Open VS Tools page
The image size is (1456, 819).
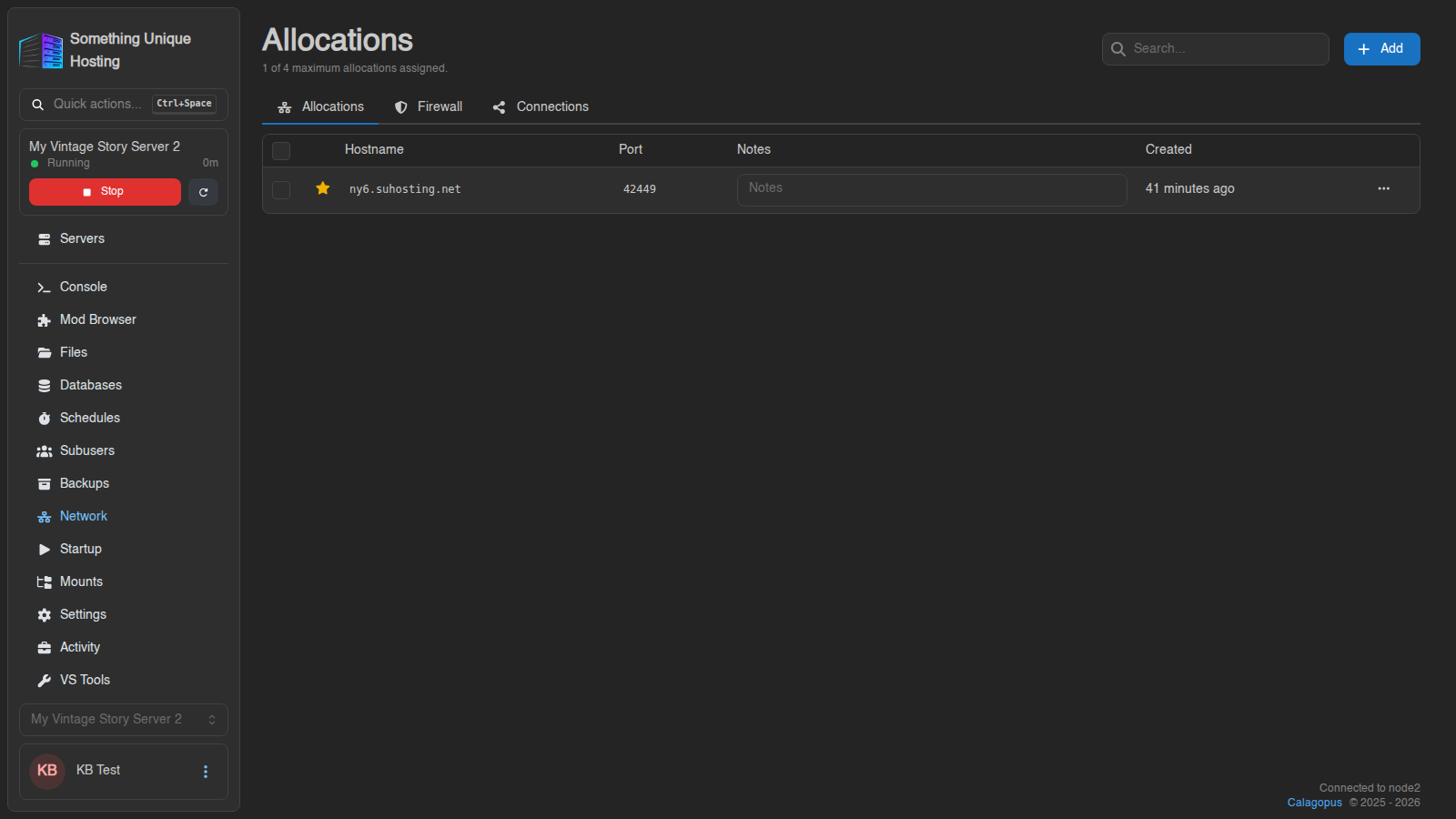124,680
